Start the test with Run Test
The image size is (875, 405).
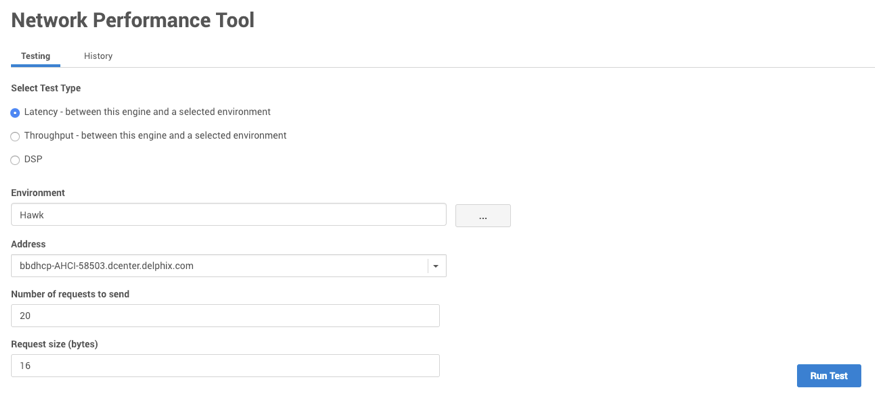(828, 376)
